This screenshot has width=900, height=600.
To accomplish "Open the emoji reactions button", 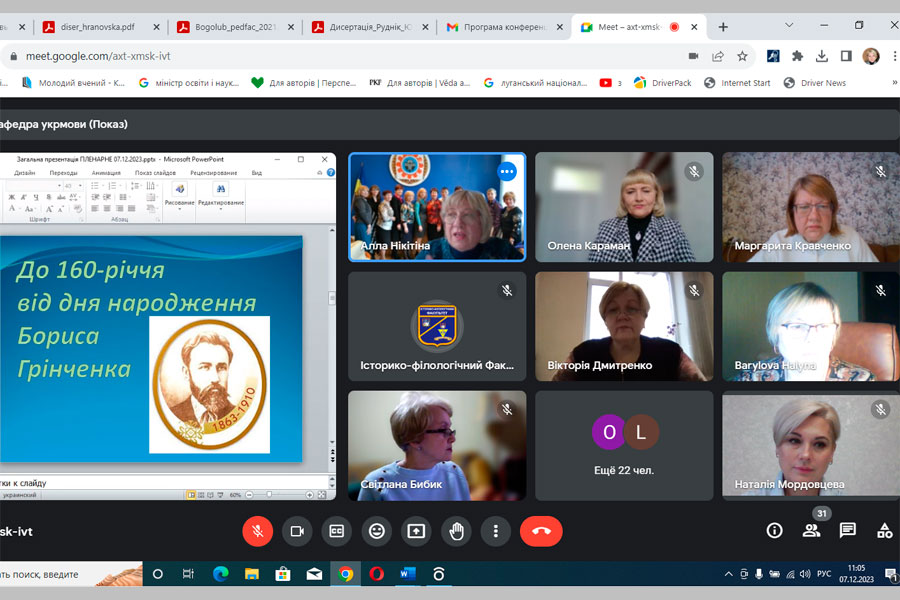I will point(377,531).
